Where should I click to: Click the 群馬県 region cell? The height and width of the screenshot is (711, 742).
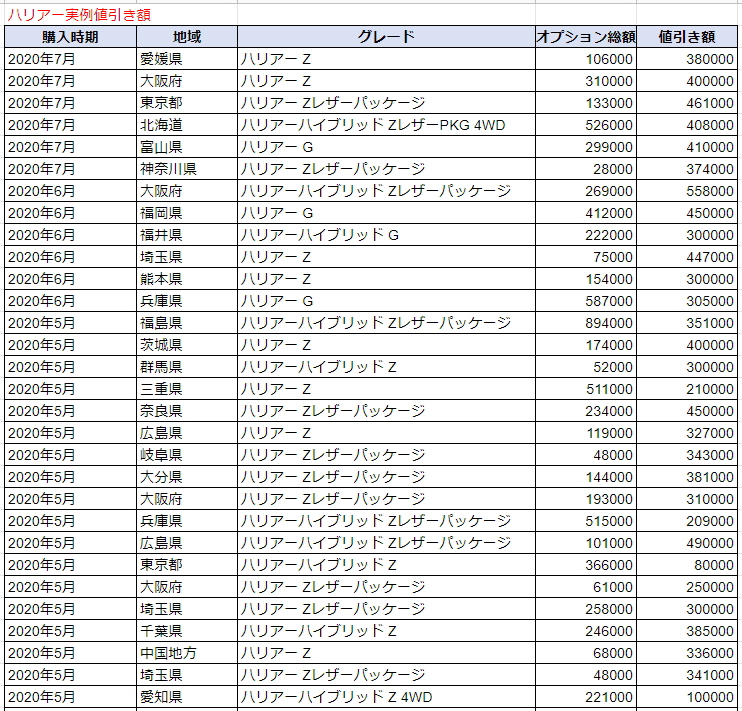187,367
